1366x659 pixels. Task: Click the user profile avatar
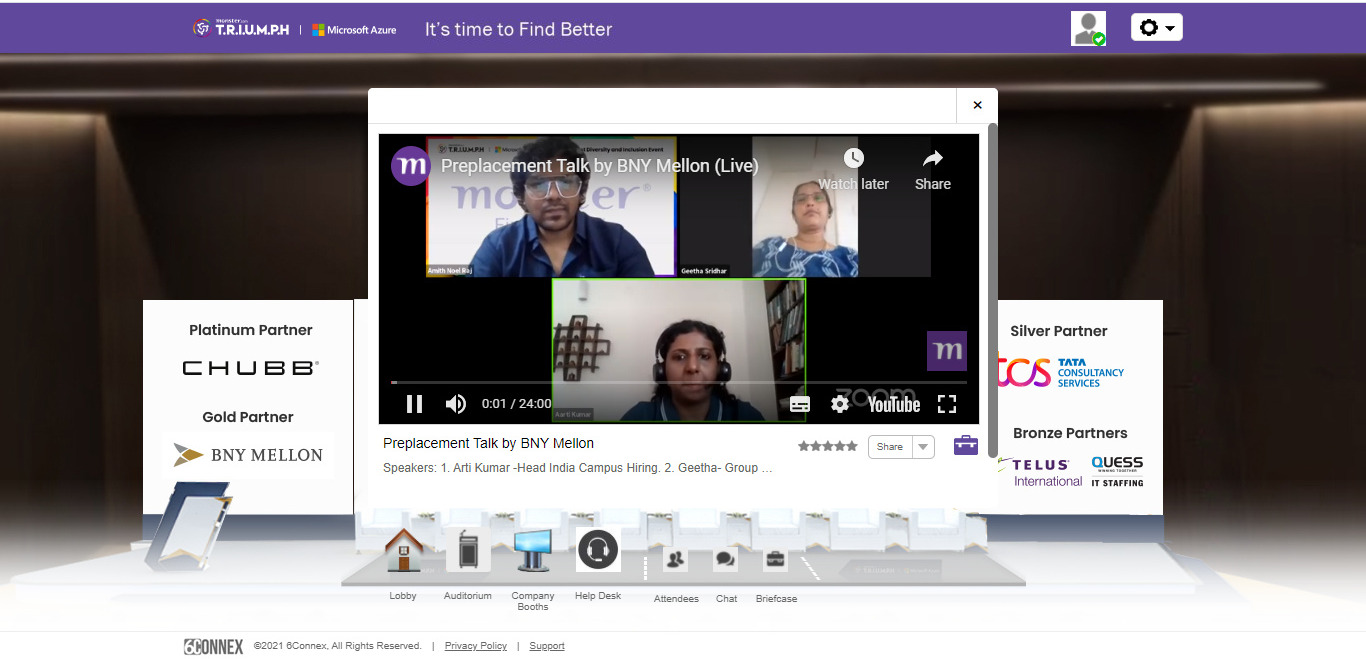coord(1088,28)
